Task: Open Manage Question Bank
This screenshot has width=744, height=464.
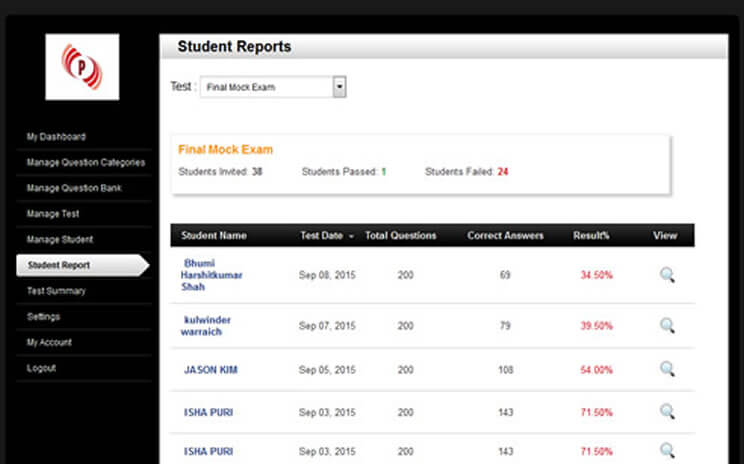Action: pos(74,188)
